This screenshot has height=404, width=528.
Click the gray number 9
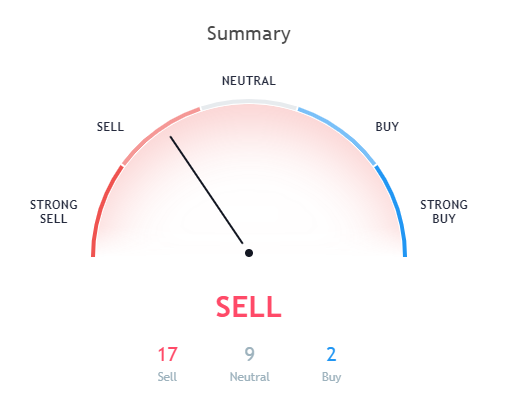pos(250,355)
